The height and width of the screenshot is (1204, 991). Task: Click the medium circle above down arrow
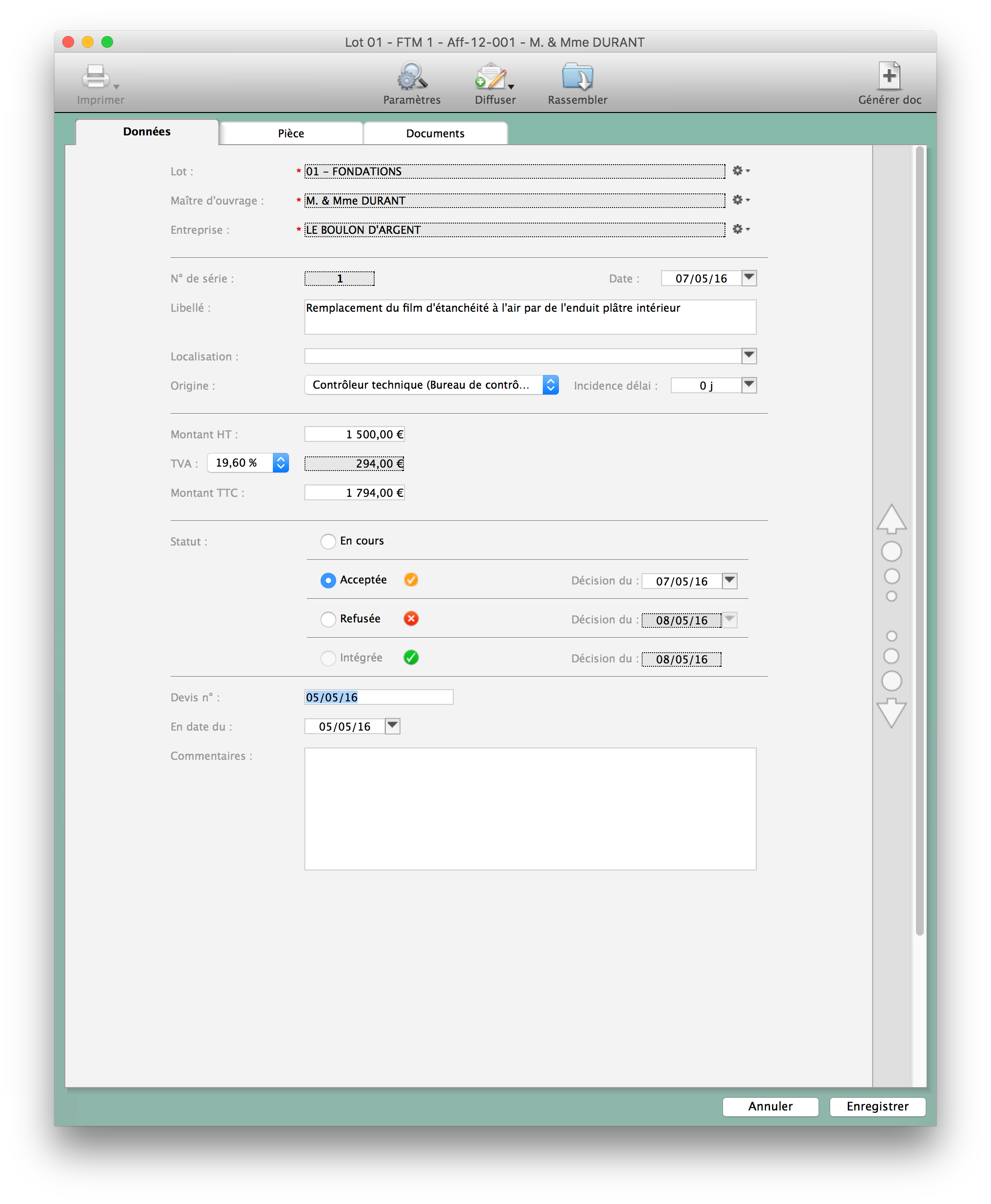tap(891, 656)
